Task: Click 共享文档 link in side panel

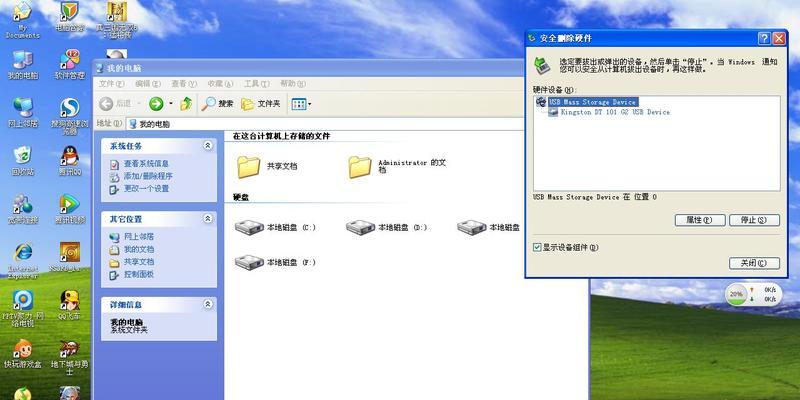Action: (139, 262)
